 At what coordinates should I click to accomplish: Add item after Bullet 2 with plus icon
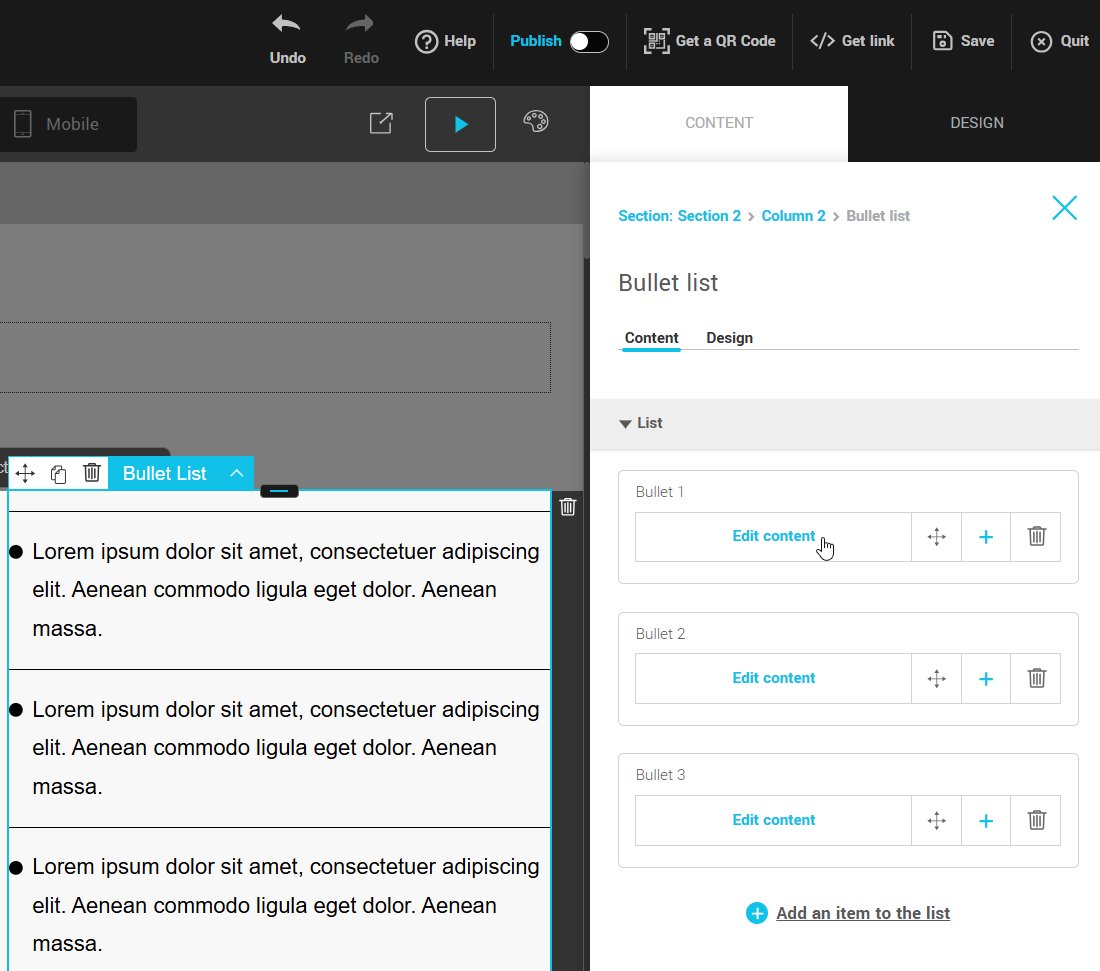(x=986, y=679)
